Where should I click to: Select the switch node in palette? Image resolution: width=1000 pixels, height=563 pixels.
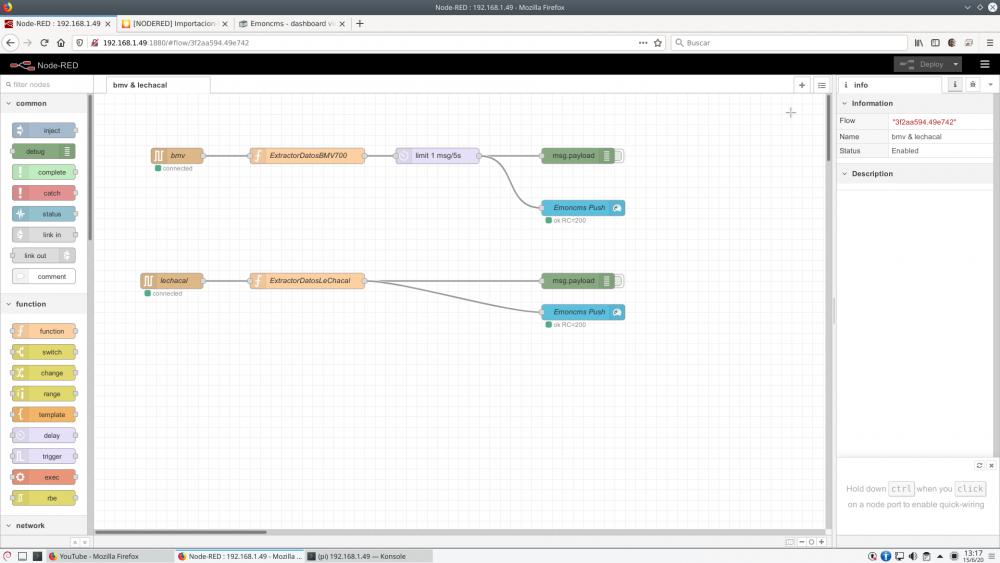44,352
